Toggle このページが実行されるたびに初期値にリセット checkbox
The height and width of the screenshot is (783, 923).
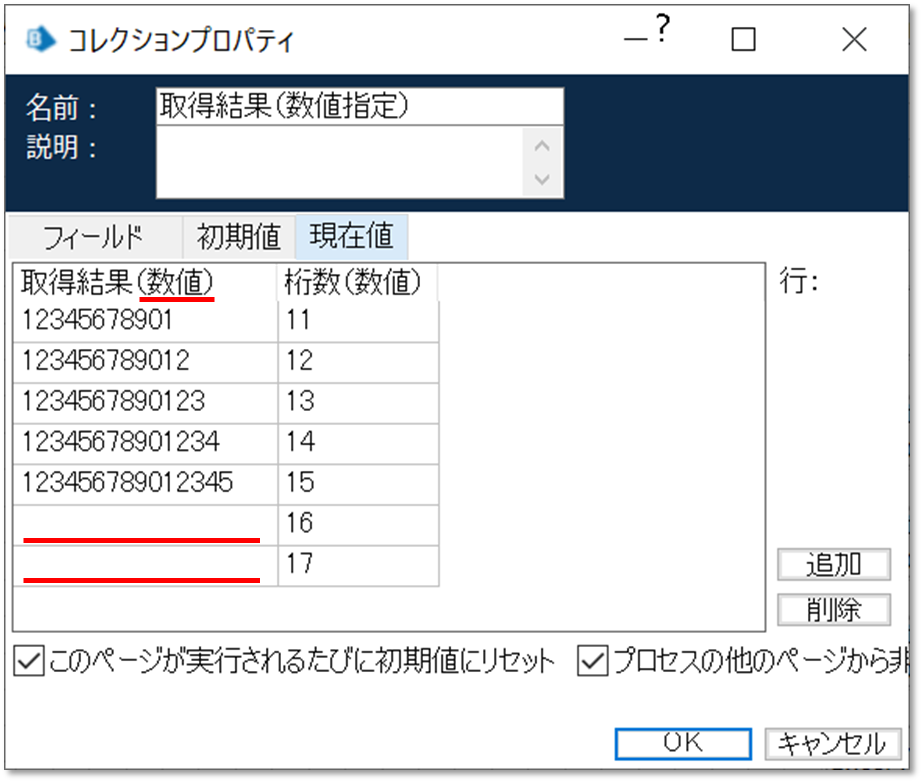click(x=29, y=661)
